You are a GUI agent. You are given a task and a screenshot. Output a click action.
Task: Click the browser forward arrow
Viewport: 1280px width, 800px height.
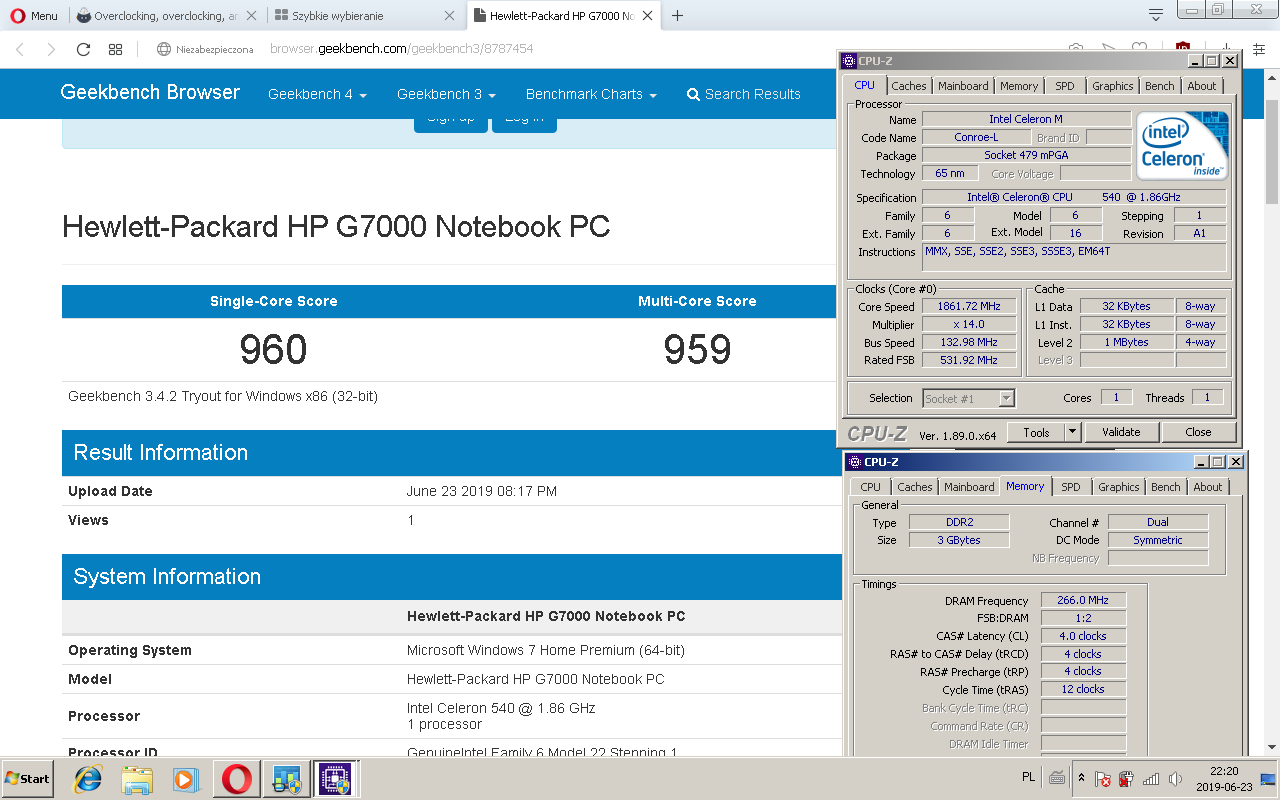point(51,49)
